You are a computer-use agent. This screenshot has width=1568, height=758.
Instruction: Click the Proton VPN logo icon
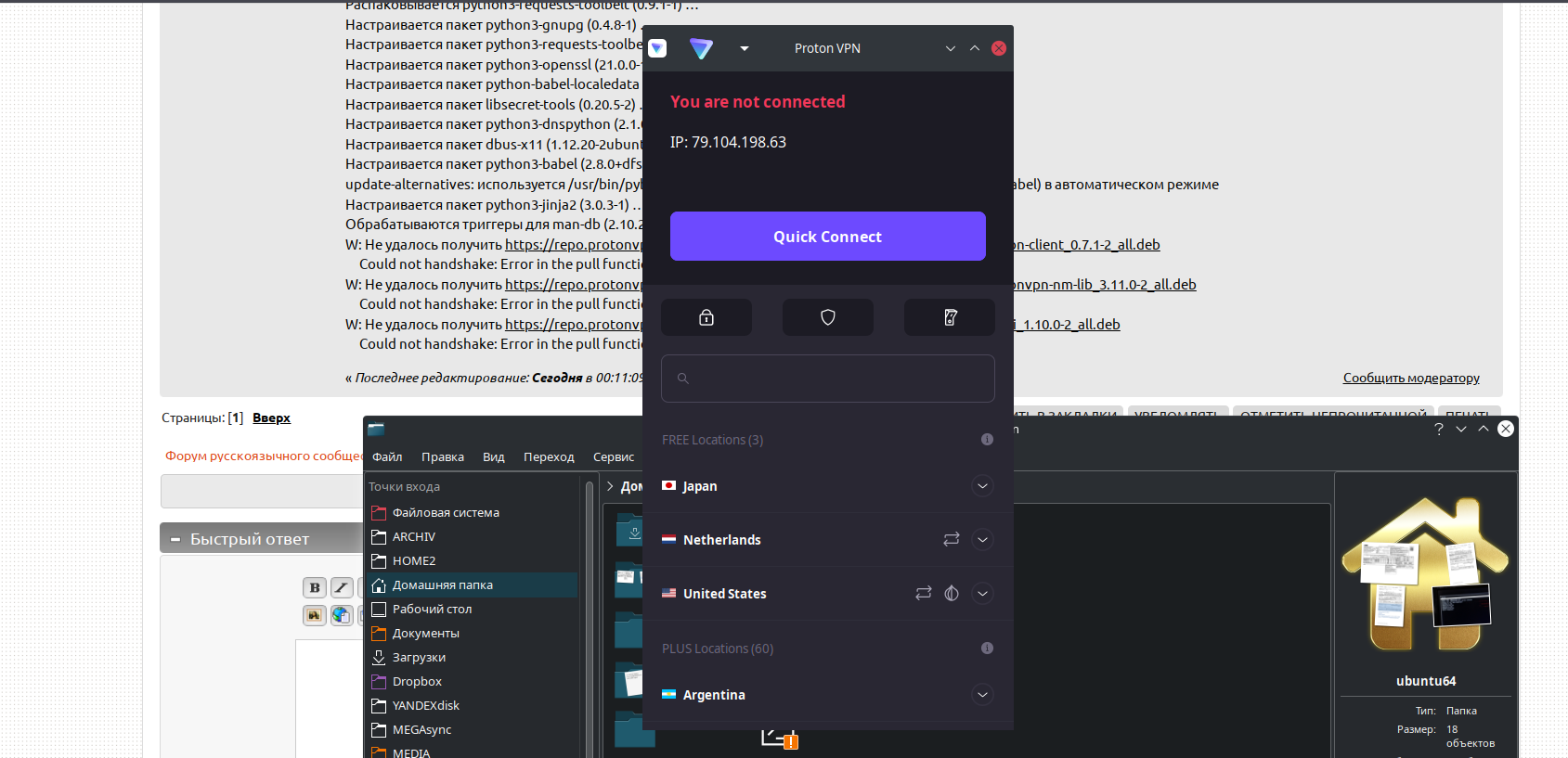point(701,48)
